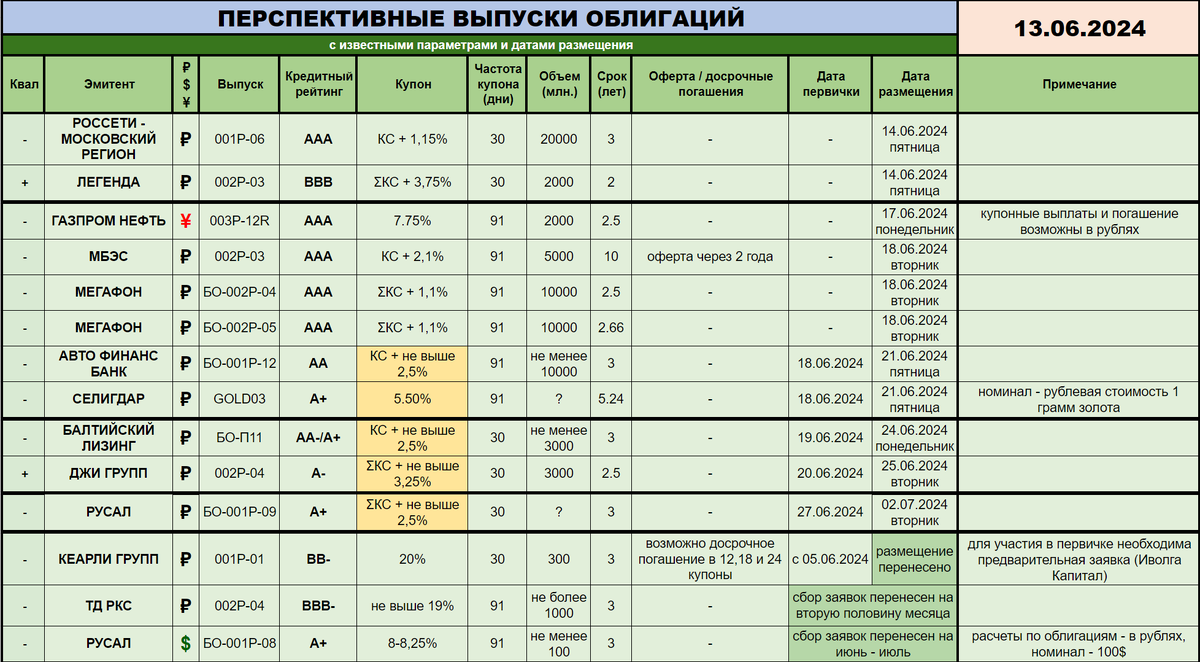Select issue code 001P-06

(240, 140)
